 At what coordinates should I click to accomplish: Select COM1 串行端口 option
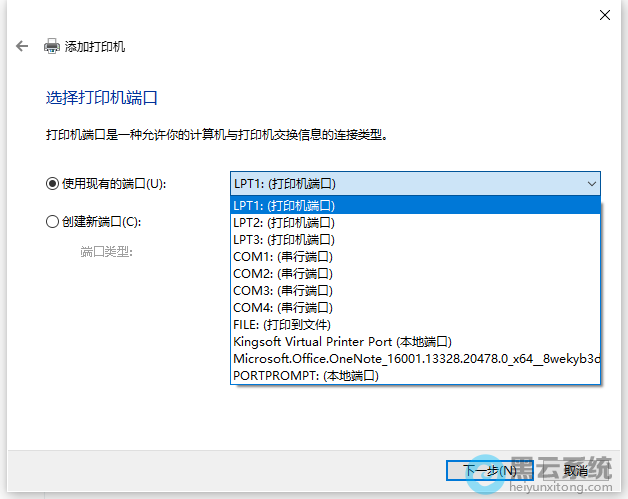click(x=415, y=256)
